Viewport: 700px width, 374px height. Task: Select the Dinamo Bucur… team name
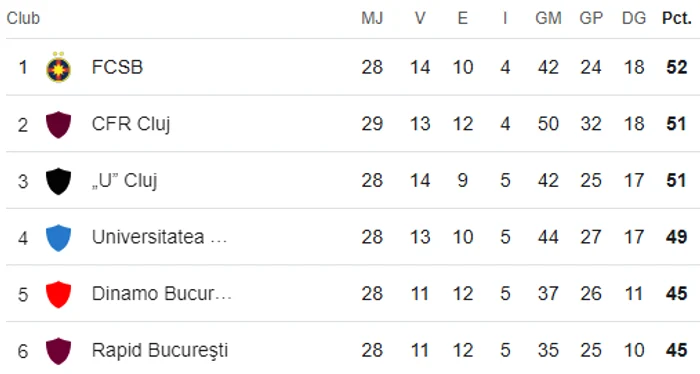pos(162,294)
